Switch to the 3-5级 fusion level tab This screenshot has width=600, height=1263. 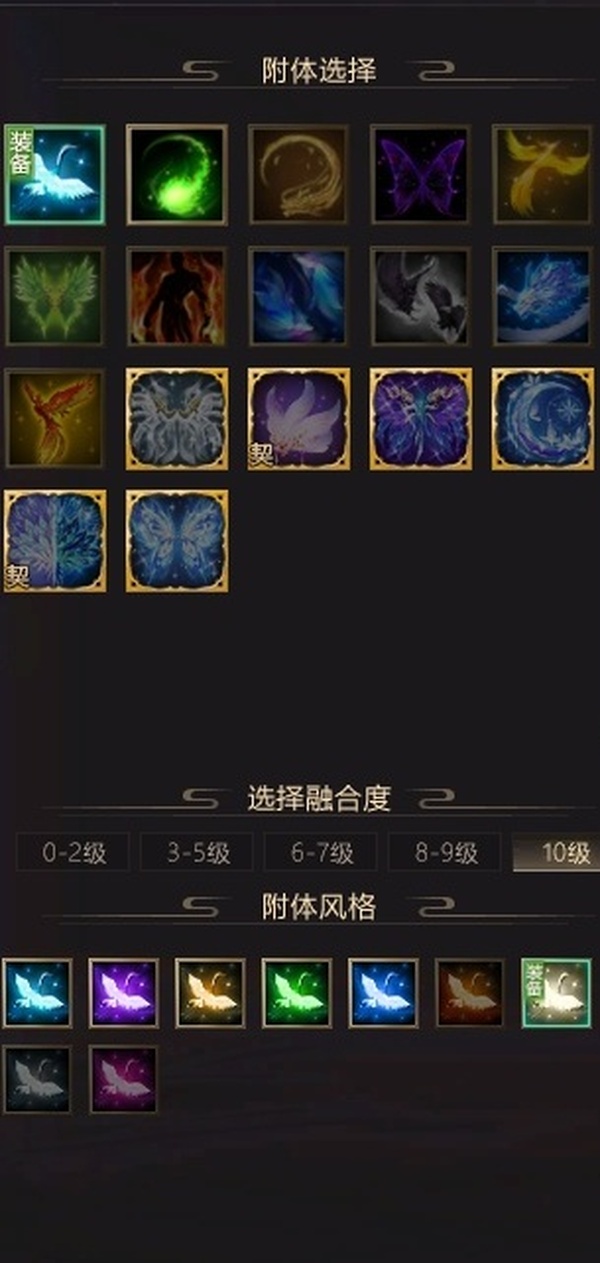[x=198, y=853]
